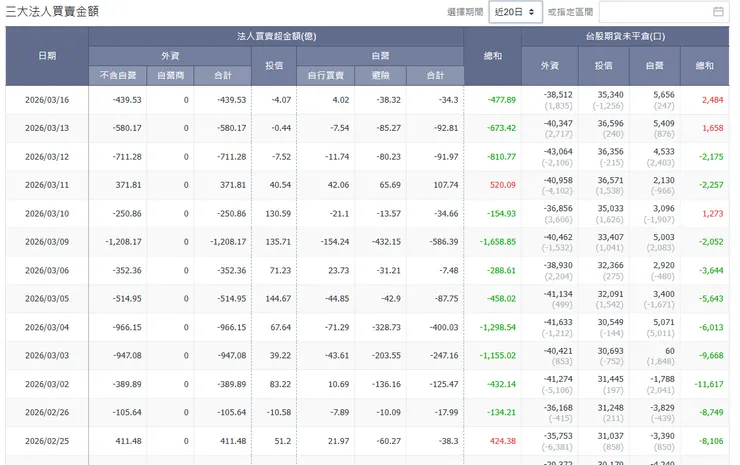Click the 或指定區間 date range input field
Screen dimensions: 740x465
pyautogui.click(x=664, y=12)
